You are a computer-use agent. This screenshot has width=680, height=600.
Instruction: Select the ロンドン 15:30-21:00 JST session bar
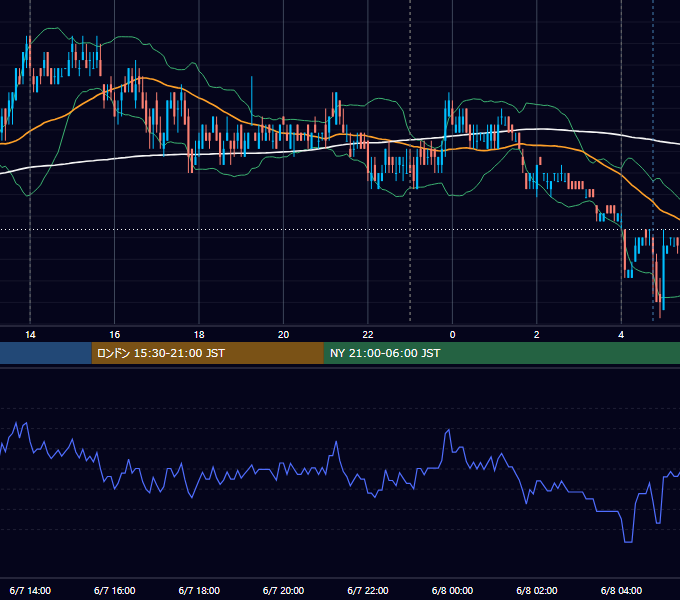(208, 353)
